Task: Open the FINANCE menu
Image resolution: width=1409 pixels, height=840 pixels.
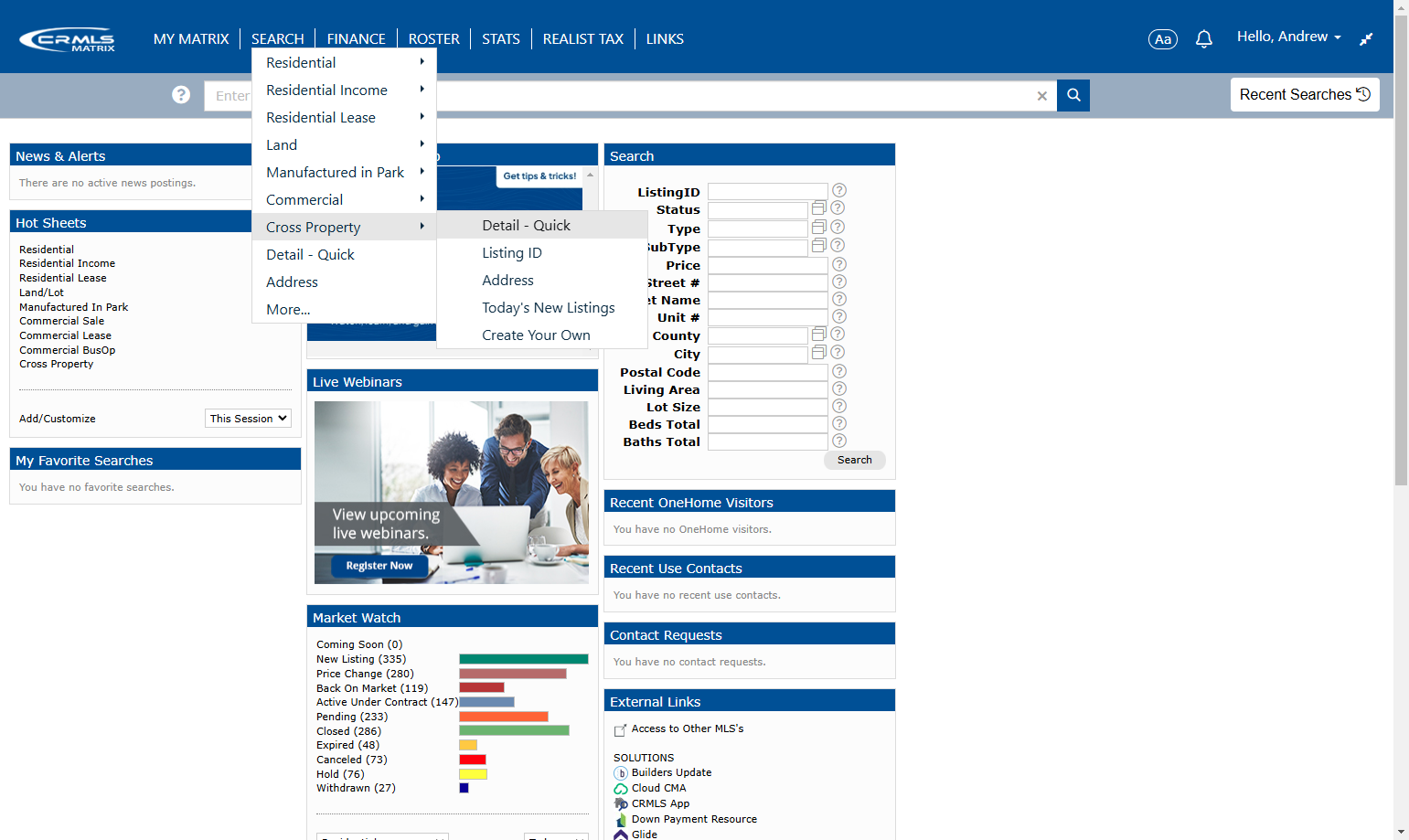Action: pyautogui.click(x=356, y=39)
